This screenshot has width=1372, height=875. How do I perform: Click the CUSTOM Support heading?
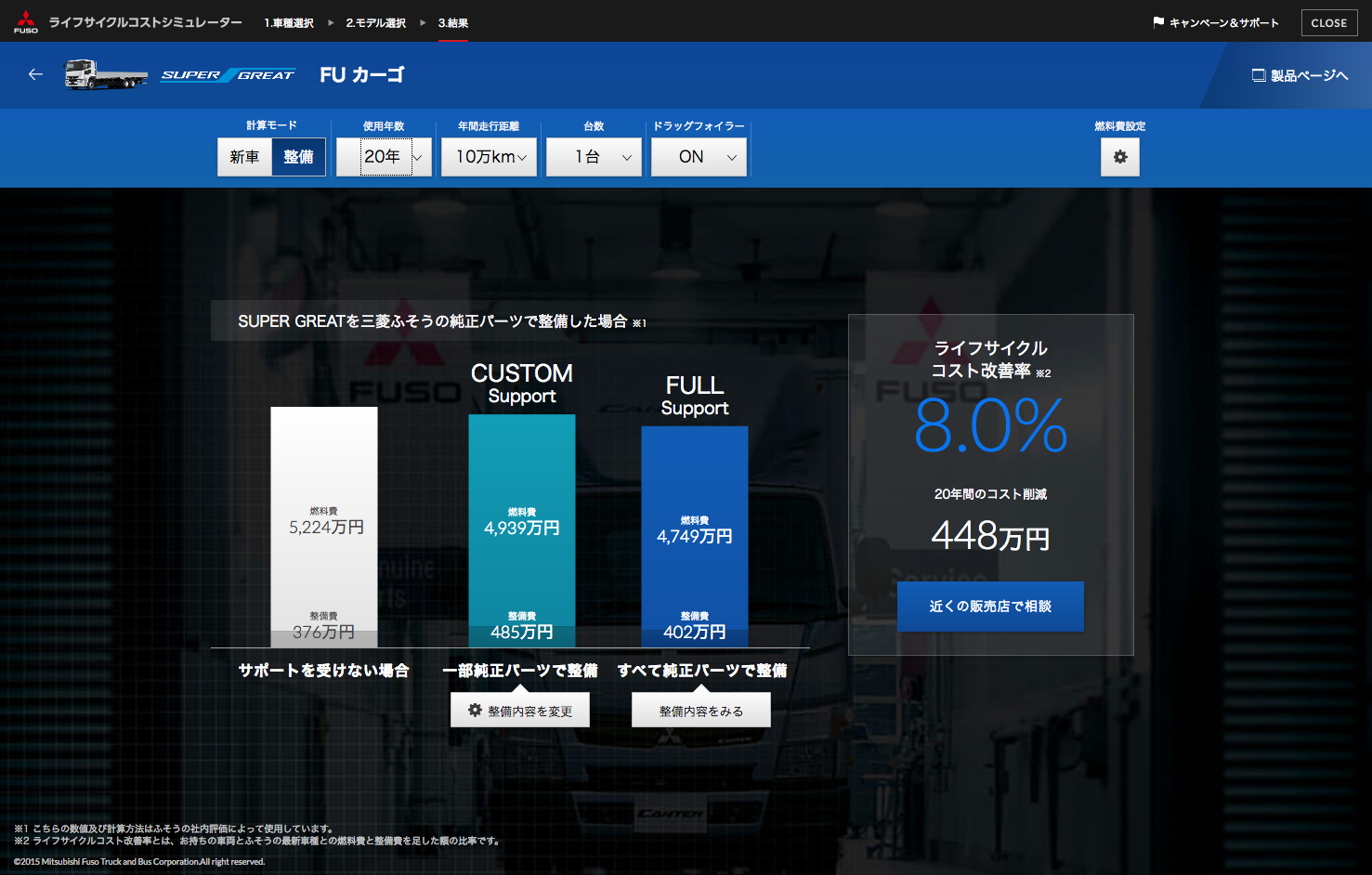click(522, 384)
